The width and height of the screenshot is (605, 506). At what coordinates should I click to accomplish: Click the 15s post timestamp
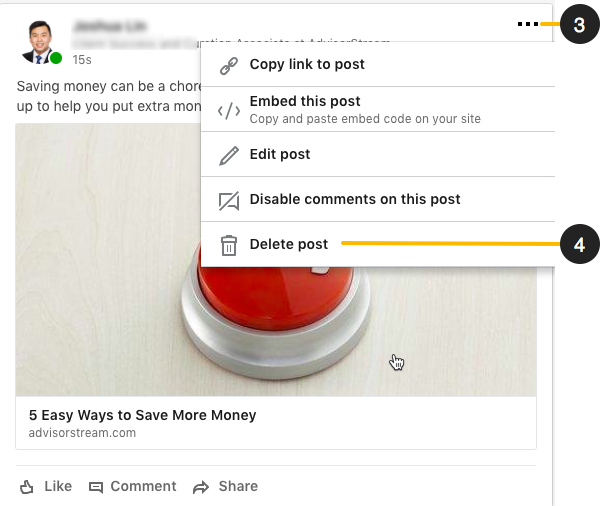tap(82, 60)
